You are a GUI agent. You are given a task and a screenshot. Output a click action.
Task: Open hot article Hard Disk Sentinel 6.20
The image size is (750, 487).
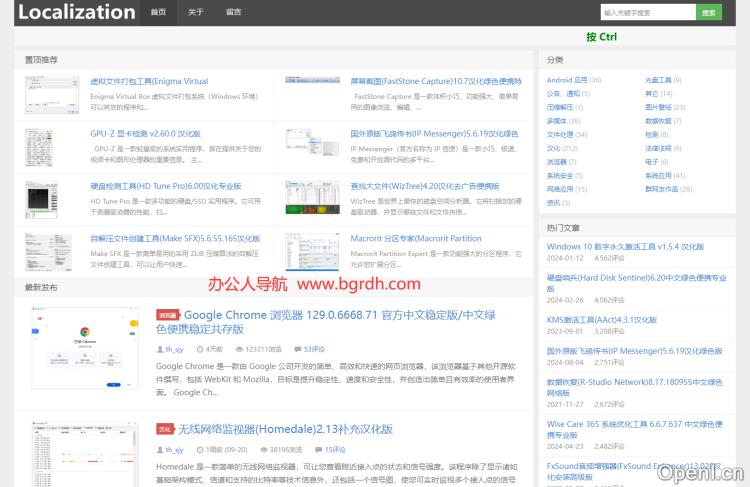[x=637, y=283]
